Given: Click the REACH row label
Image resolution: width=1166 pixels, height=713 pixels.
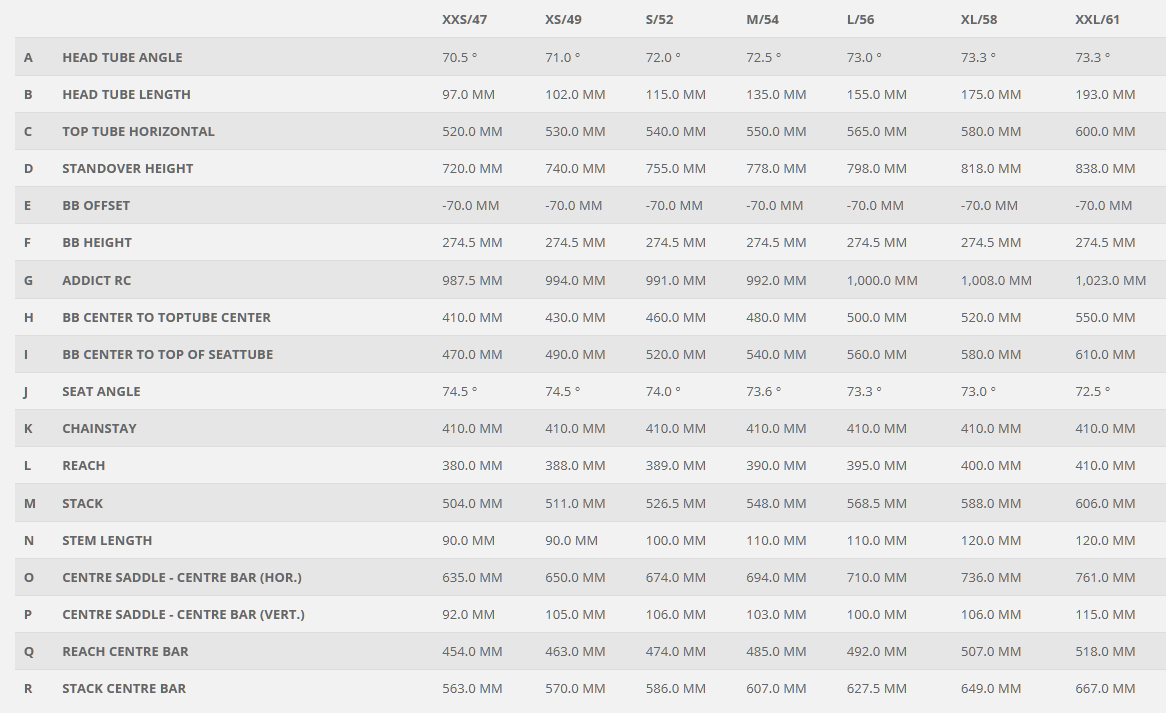Looking at the screenshot, I should (83, 465).
